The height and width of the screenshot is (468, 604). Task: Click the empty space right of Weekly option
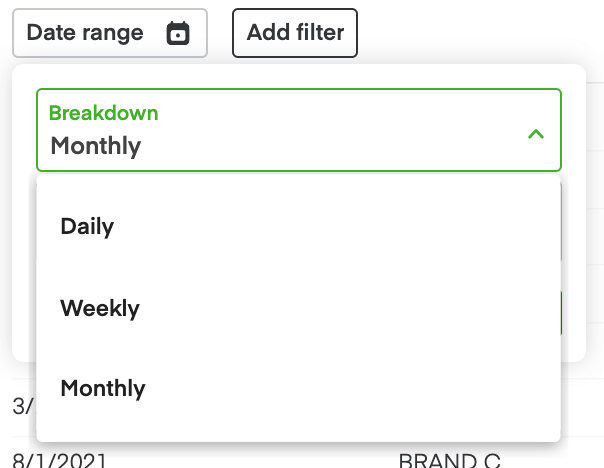point(350,308)
